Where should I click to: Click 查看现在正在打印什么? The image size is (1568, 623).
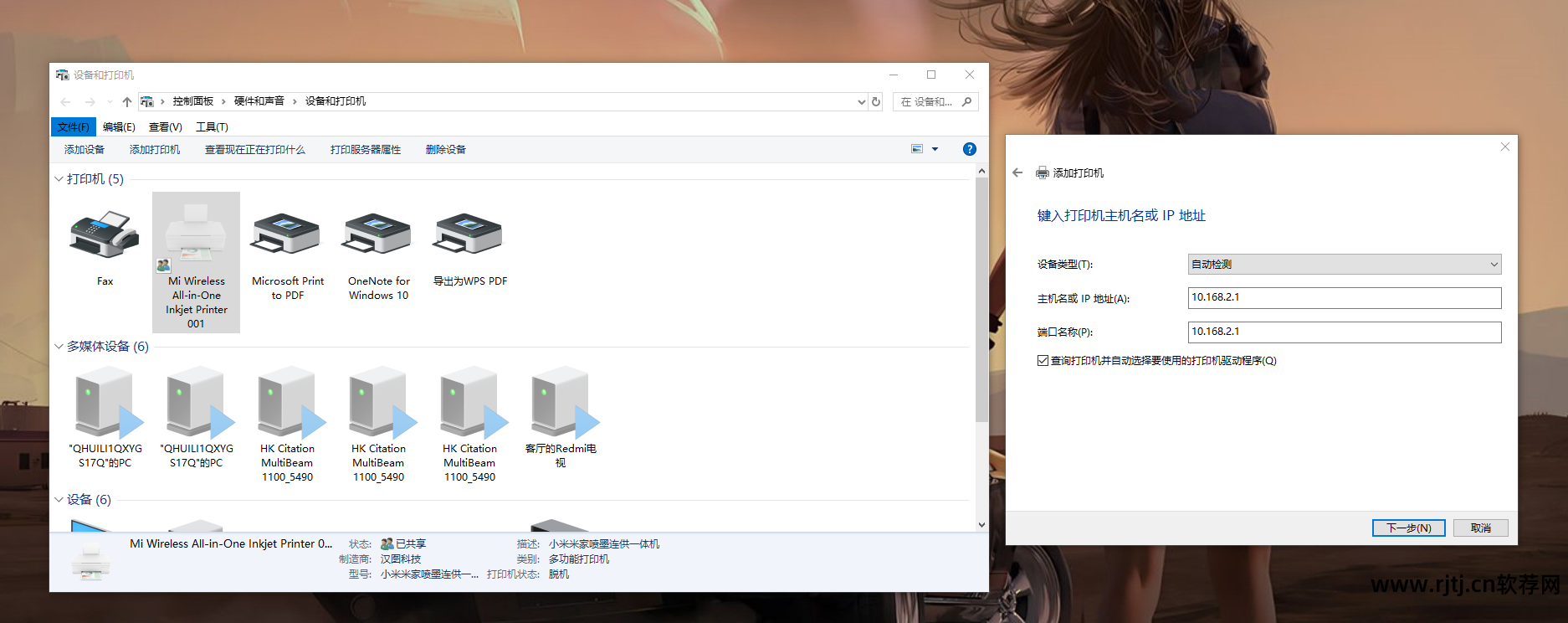(255, 150)
